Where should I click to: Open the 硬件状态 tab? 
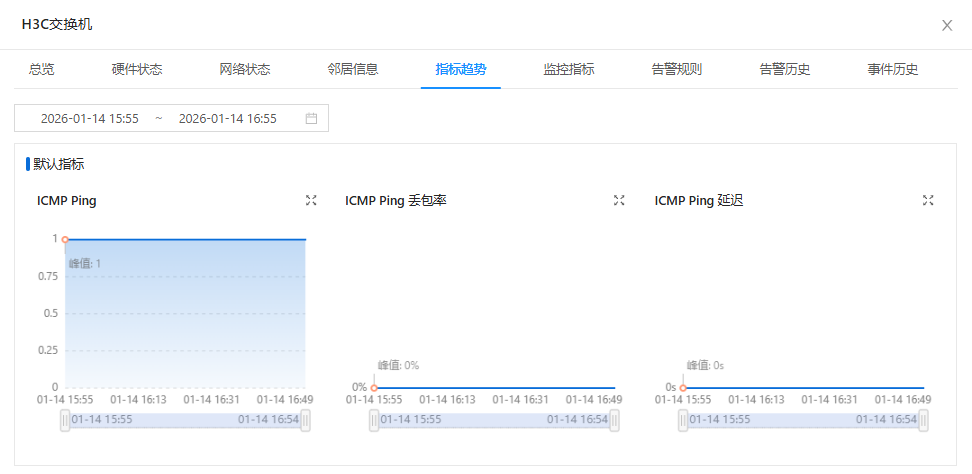pyautogui.click(x=137, y=69)
